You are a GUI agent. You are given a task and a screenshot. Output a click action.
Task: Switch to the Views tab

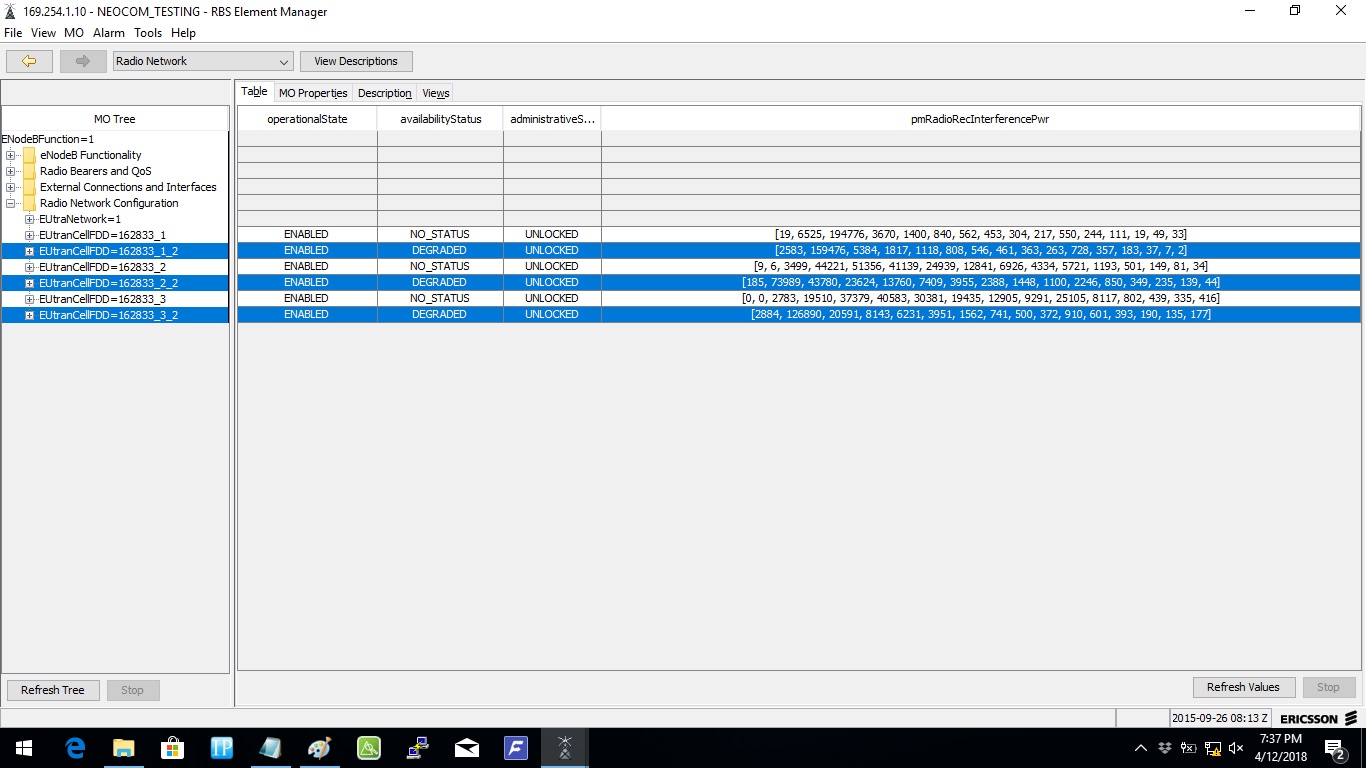pos(436,93)
